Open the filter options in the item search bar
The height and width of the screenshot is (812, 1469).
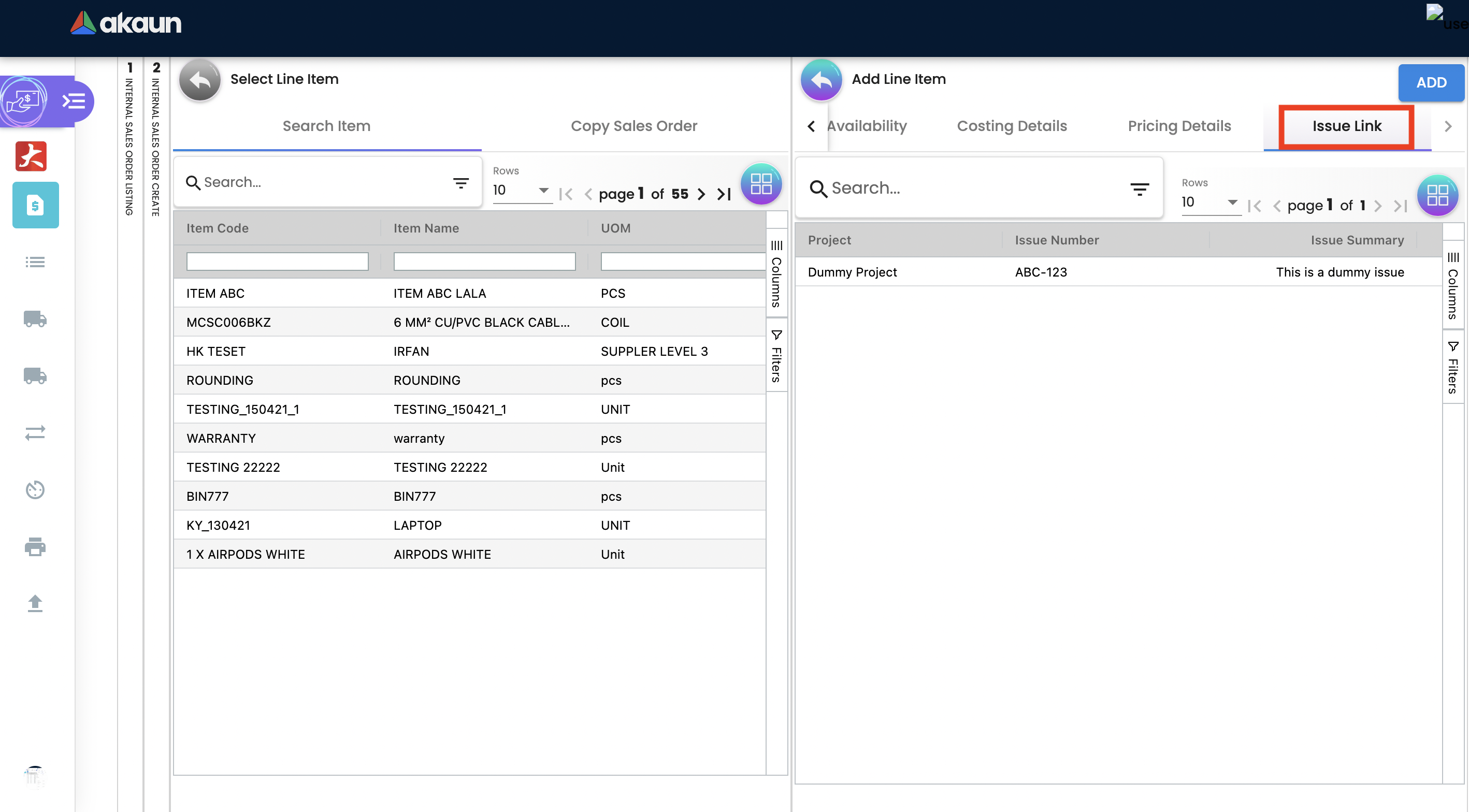(461, 183)
